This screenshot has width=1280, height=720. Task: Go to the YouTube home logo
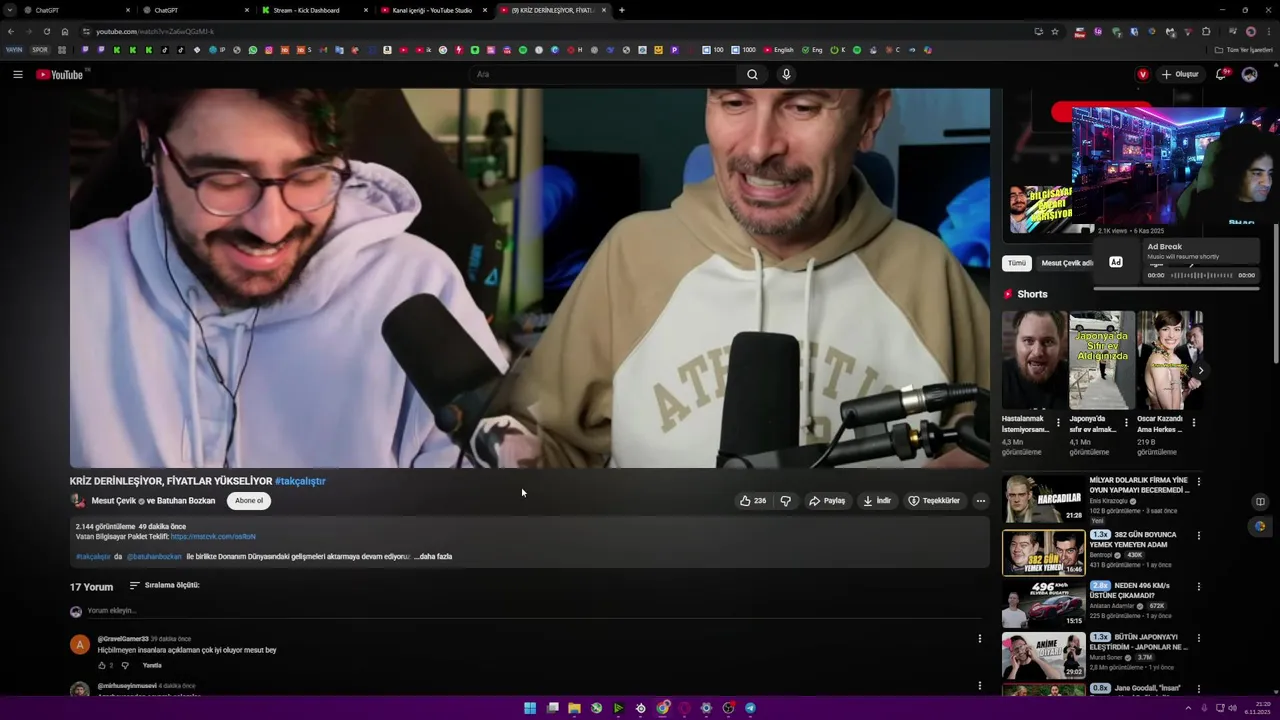[60, 75]
